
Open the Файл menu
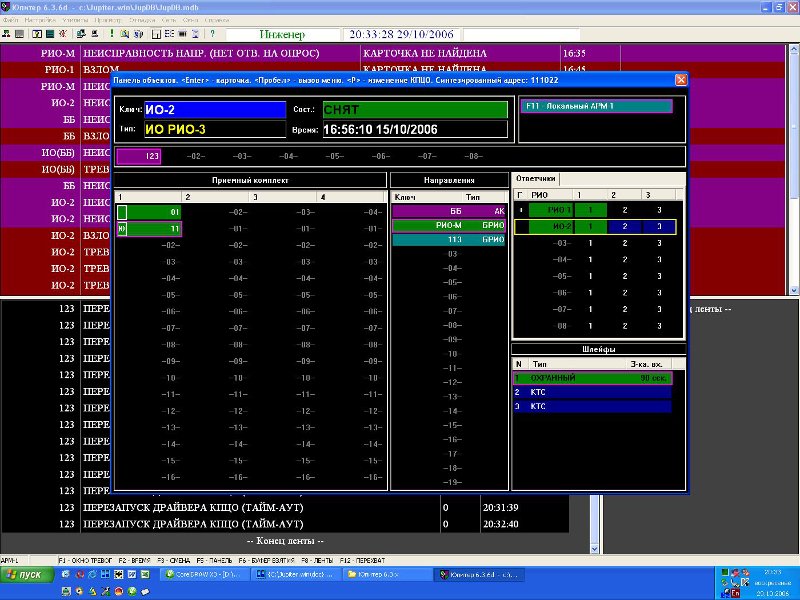(x=10, y=20)
